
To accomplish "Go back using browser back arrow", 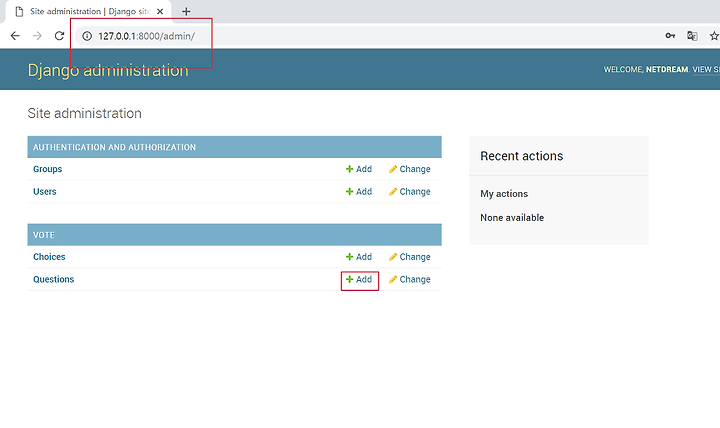I will click(x=15, y=36).
